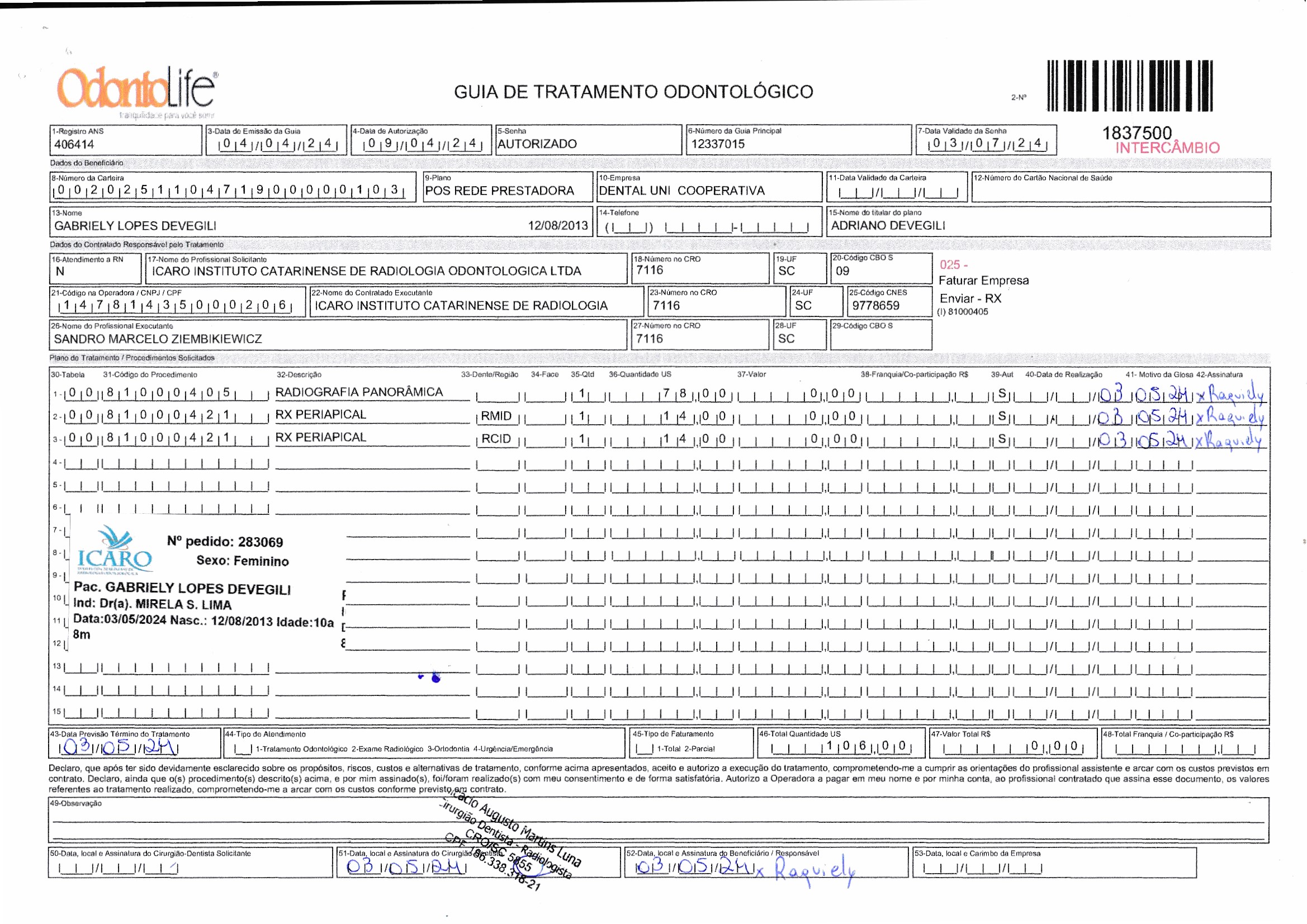Click Nº pedido 283069 on ICARO sticker
Image resolution: width=1307 pixels, height=924 pixels.
tap(225, 542)
